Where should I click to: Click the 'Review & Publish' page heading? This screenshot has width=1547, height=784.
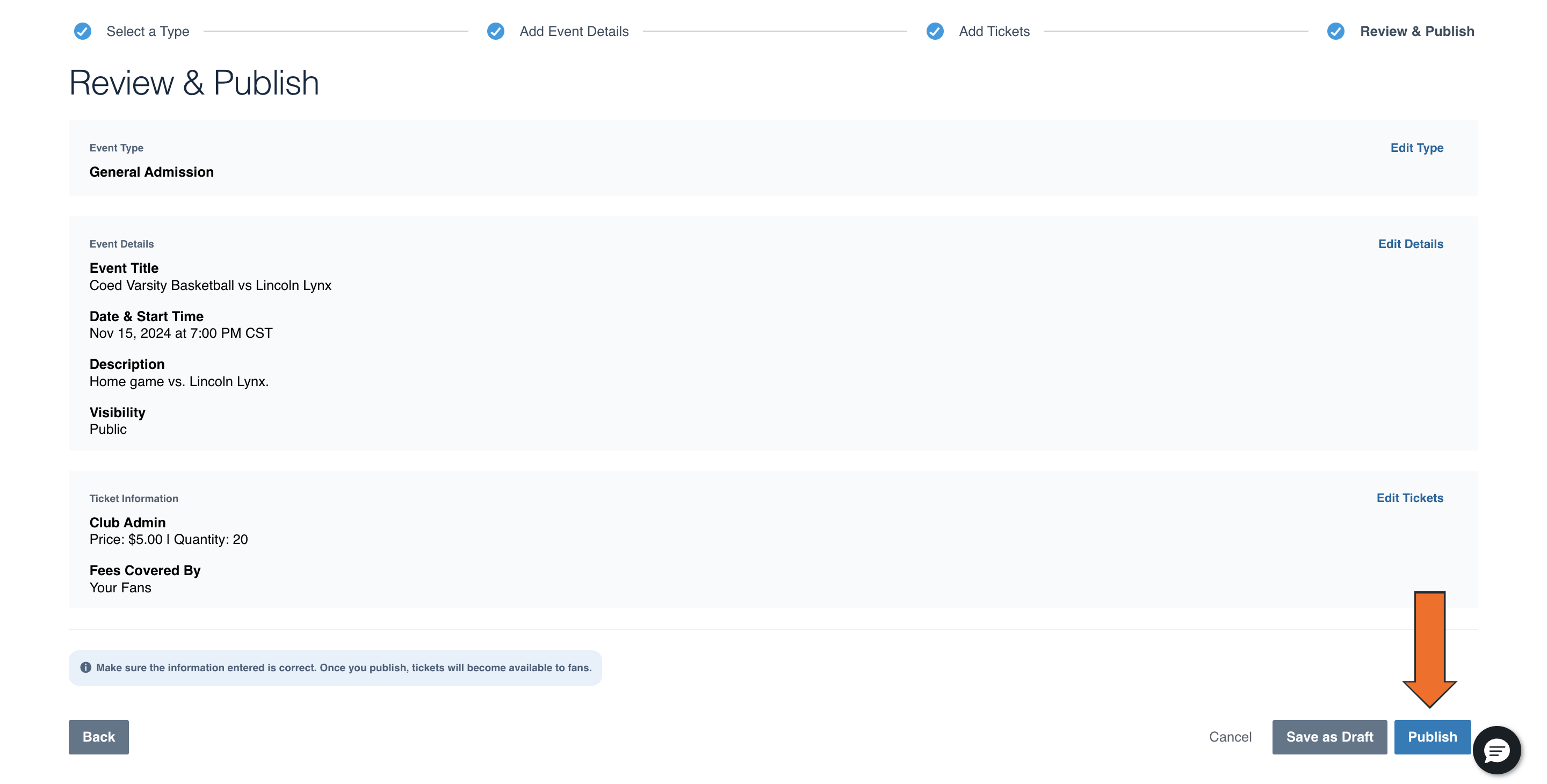pyautogui.click(x=194, y=83)
